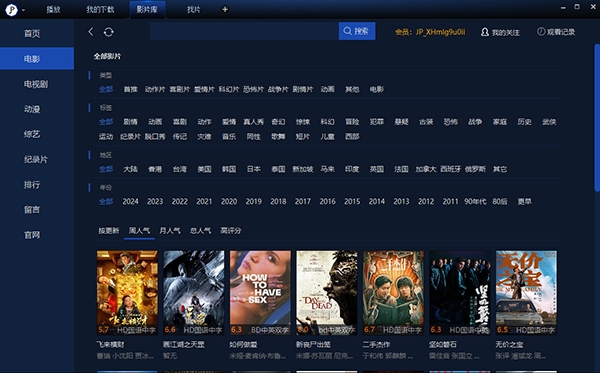This screenshot has width=600, height=373.
Task: Select 电视剧 in the sidebar
Action: (x=36, y=84)
